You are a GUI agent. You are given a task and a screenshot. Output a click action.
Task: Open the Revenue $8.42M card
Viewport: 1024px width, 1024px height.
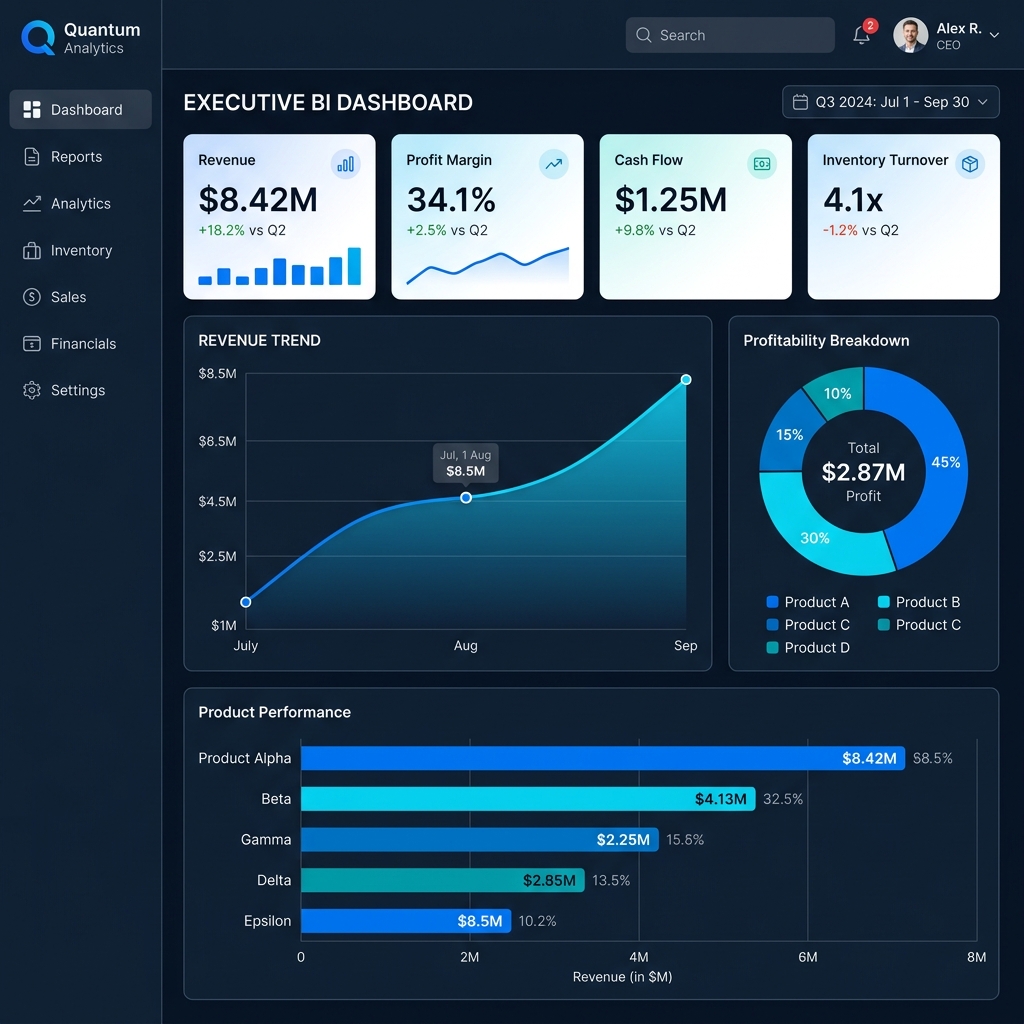click(280, 217)
